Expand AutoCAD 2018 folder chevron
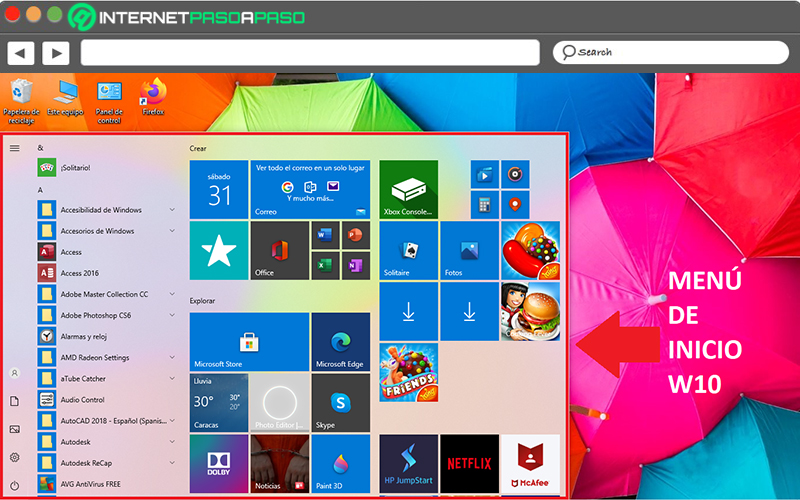Viewport: 800px width, 500px height. (x=172, y=420)
